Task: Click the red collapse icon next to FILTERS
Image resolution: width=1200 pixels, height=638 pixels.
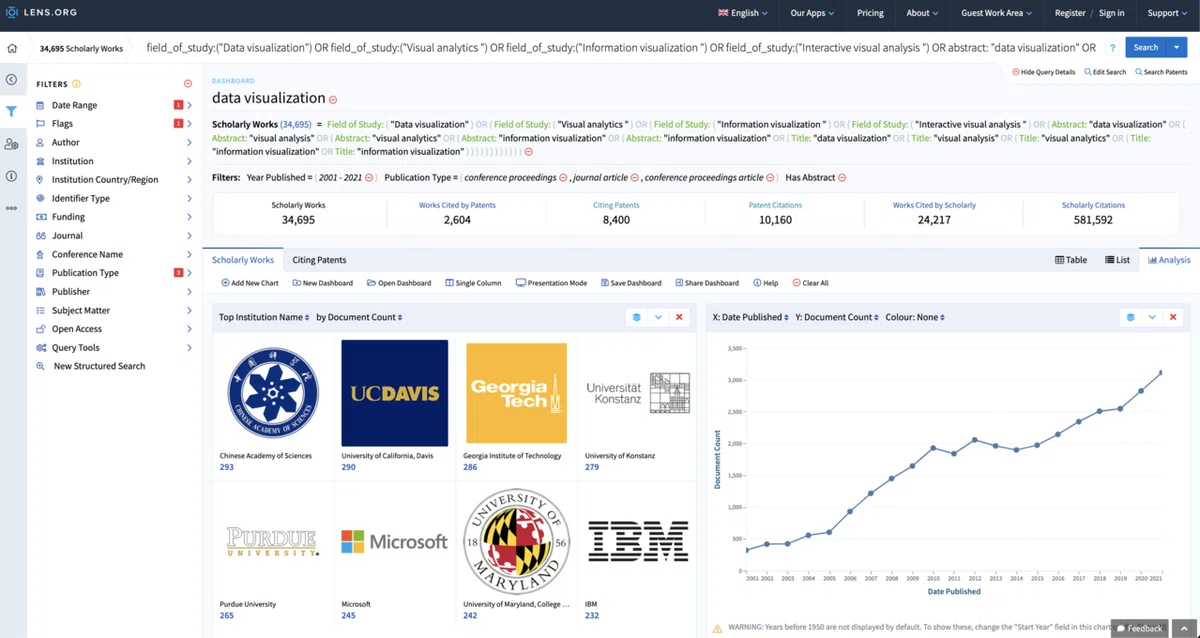Action: click(x=188, y=84)
